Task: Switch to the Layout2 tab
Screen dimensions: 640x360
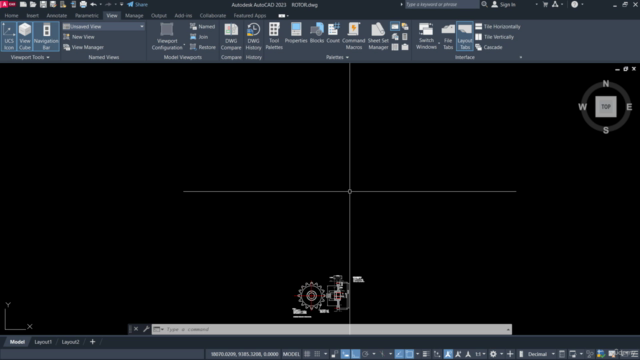Action: tap(70, 342)
